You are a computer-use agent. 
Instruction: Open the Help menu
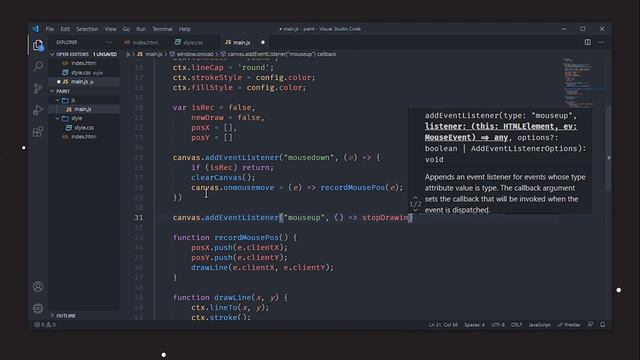click(x=185, y=29)
